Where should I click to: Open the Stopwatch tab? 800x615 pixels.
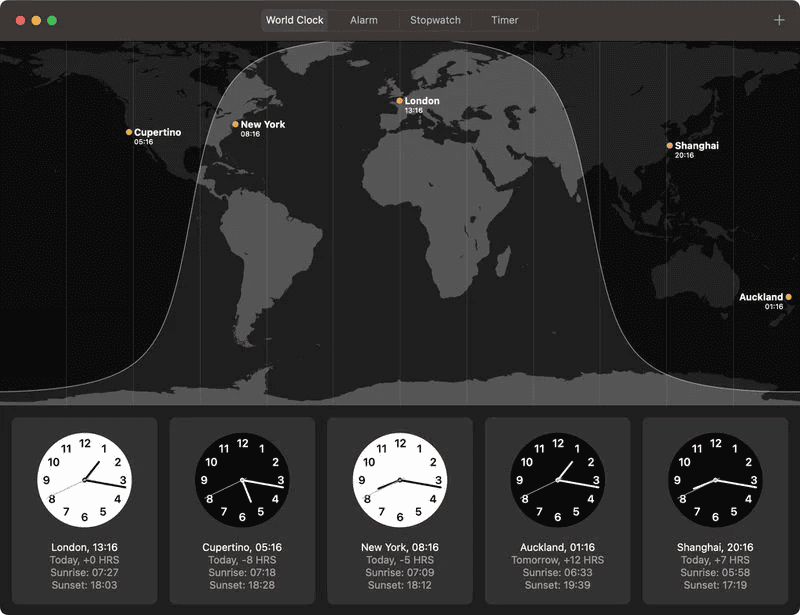[435, 20]
